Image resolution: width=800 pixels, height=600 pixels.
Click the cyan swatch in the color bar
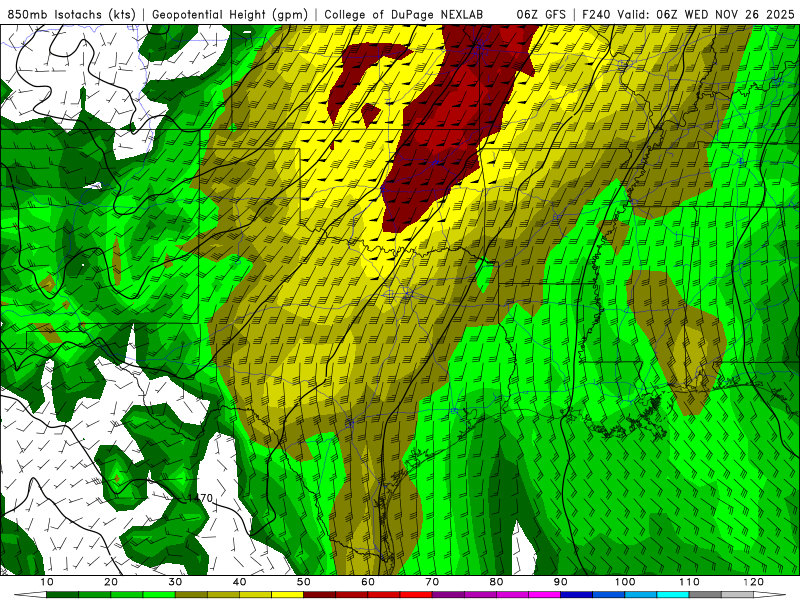click(x=673, y=595)
